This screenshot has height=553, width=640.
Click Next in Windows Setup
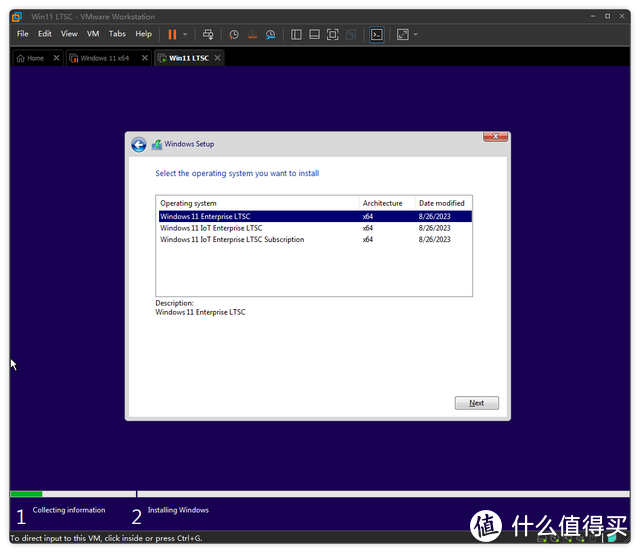pyautogui.click(x=476, y=403)
